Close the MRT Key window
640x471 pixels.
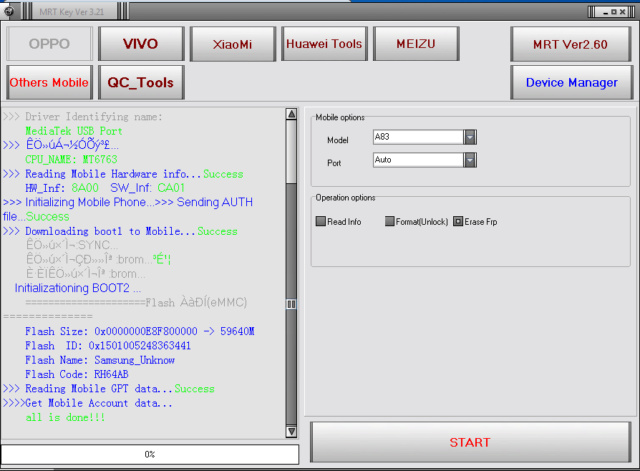tap(622, 12)
